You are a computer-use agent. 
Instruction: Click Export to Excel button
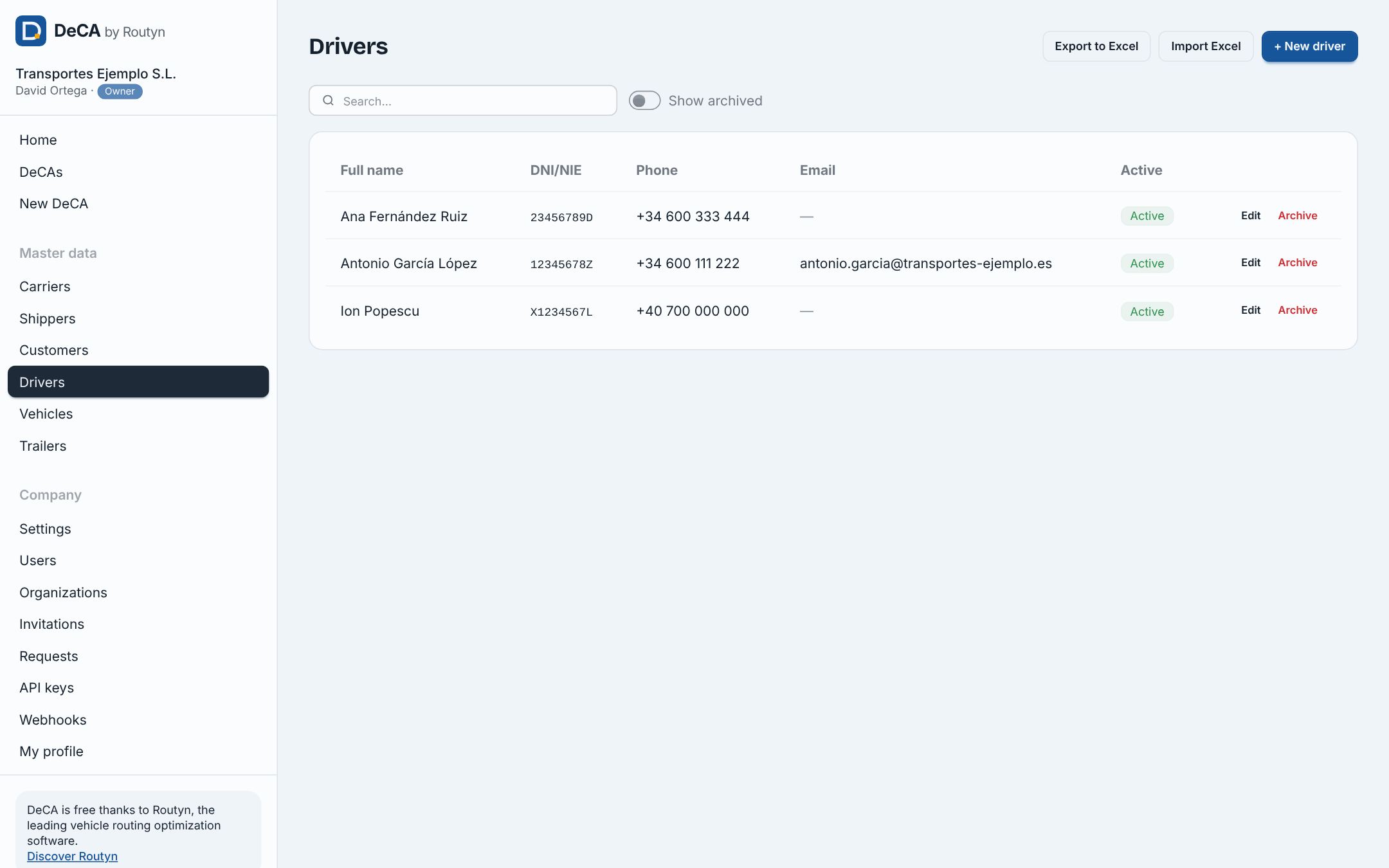coord(1096,46)
